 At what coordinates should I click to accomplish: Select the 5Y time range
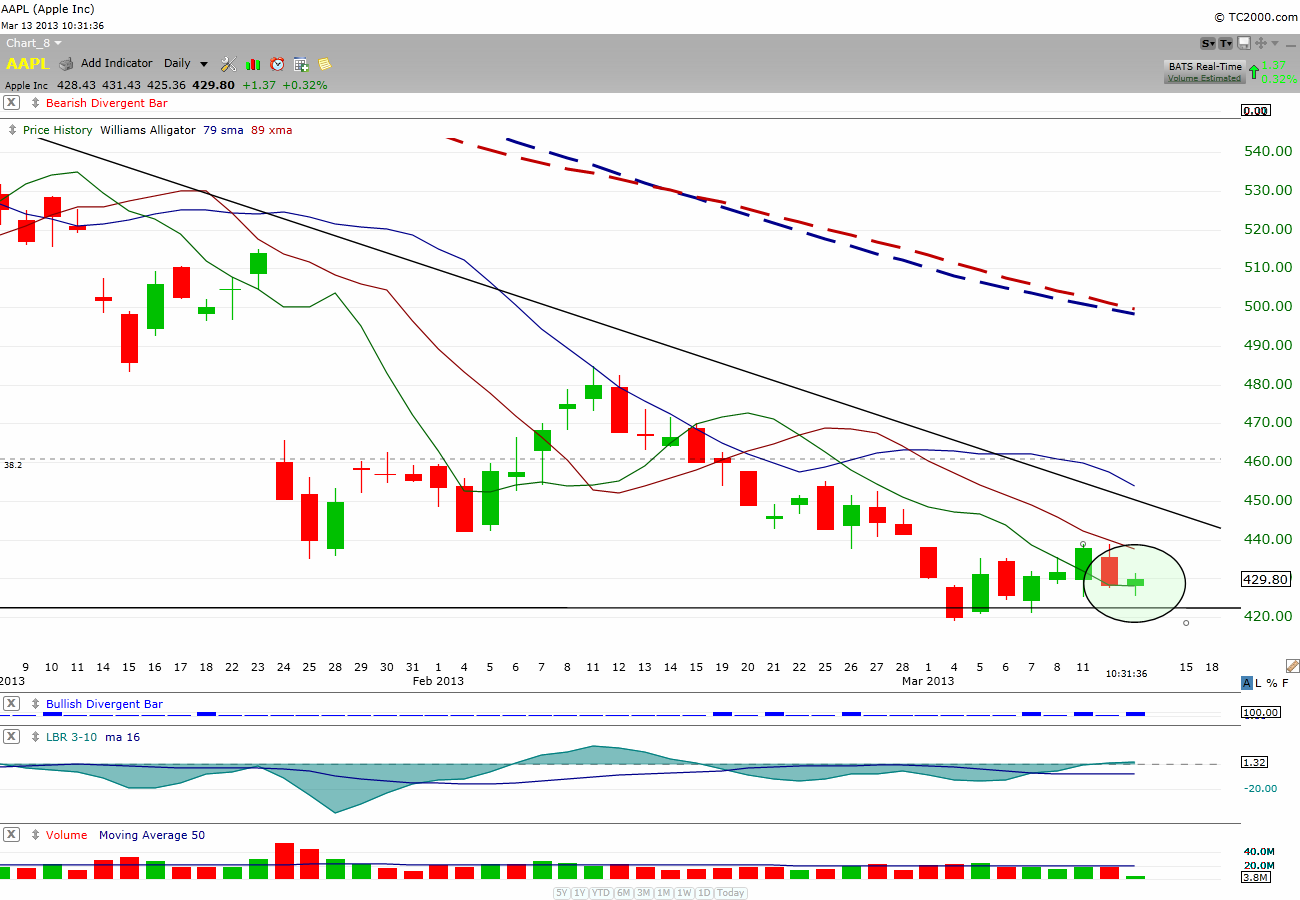coord(562,893)
